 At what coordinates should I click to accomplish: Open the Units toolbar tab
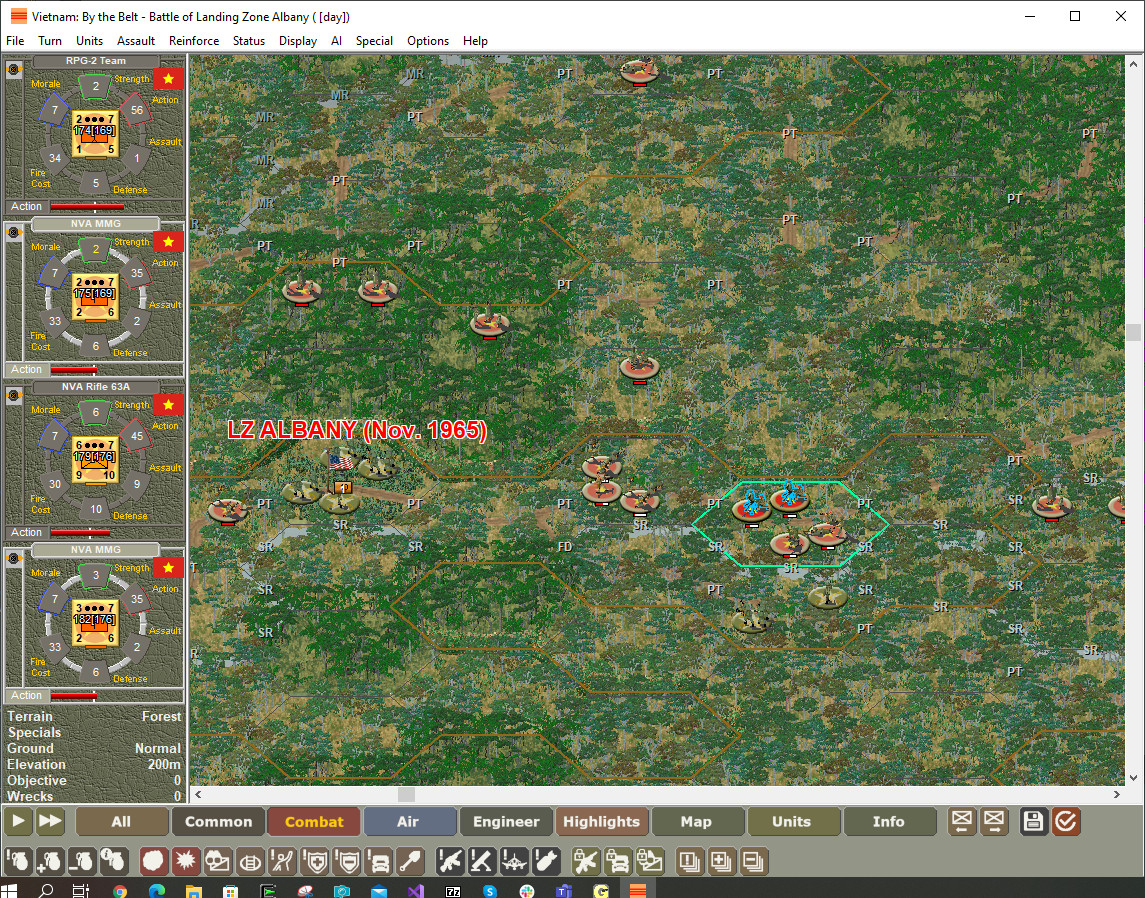pyautogui.click(x=794, y=821)
